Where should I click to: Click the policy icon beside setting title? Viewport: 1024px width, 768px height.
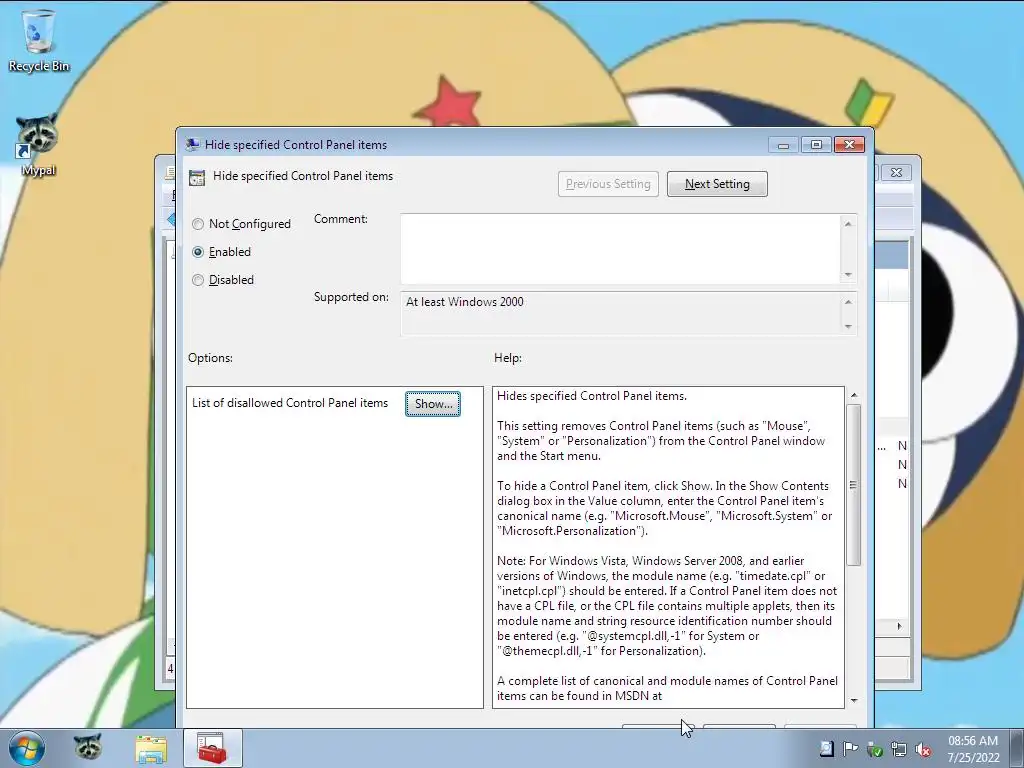[197, 177]
